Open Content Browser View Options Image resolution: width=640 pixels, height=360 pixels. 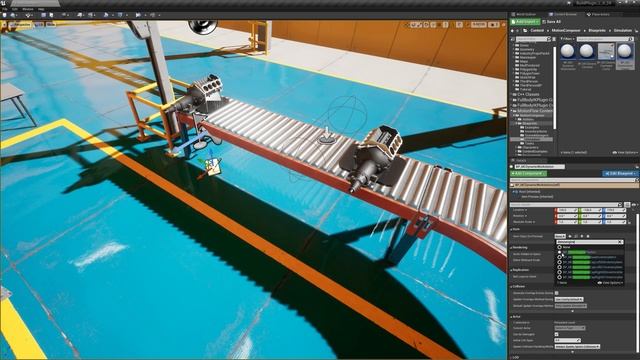[624, 152]
